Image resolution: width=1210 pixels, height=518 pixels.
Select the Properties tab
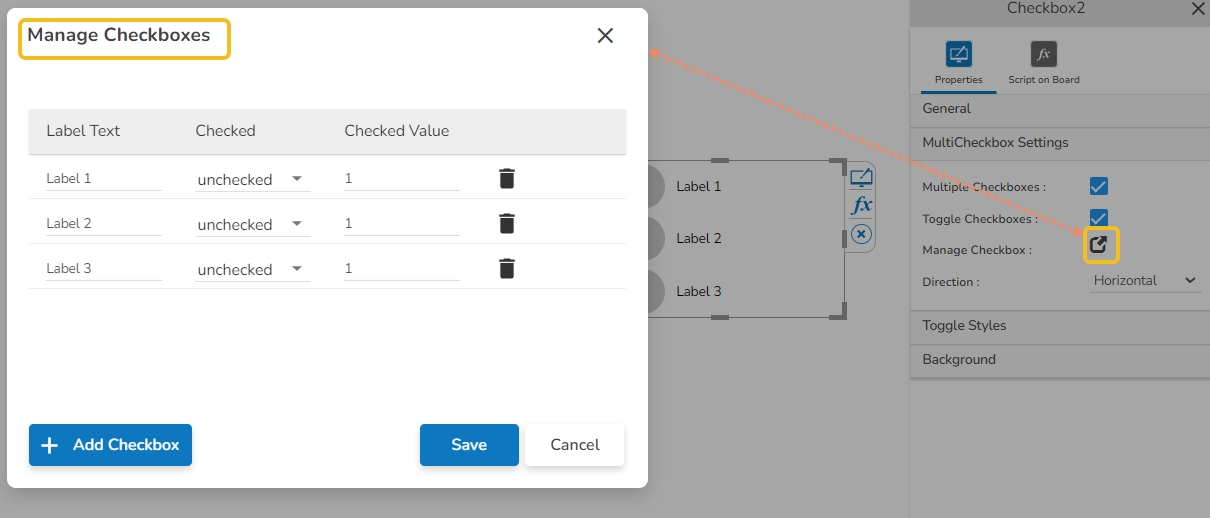(x=958, y=63)
